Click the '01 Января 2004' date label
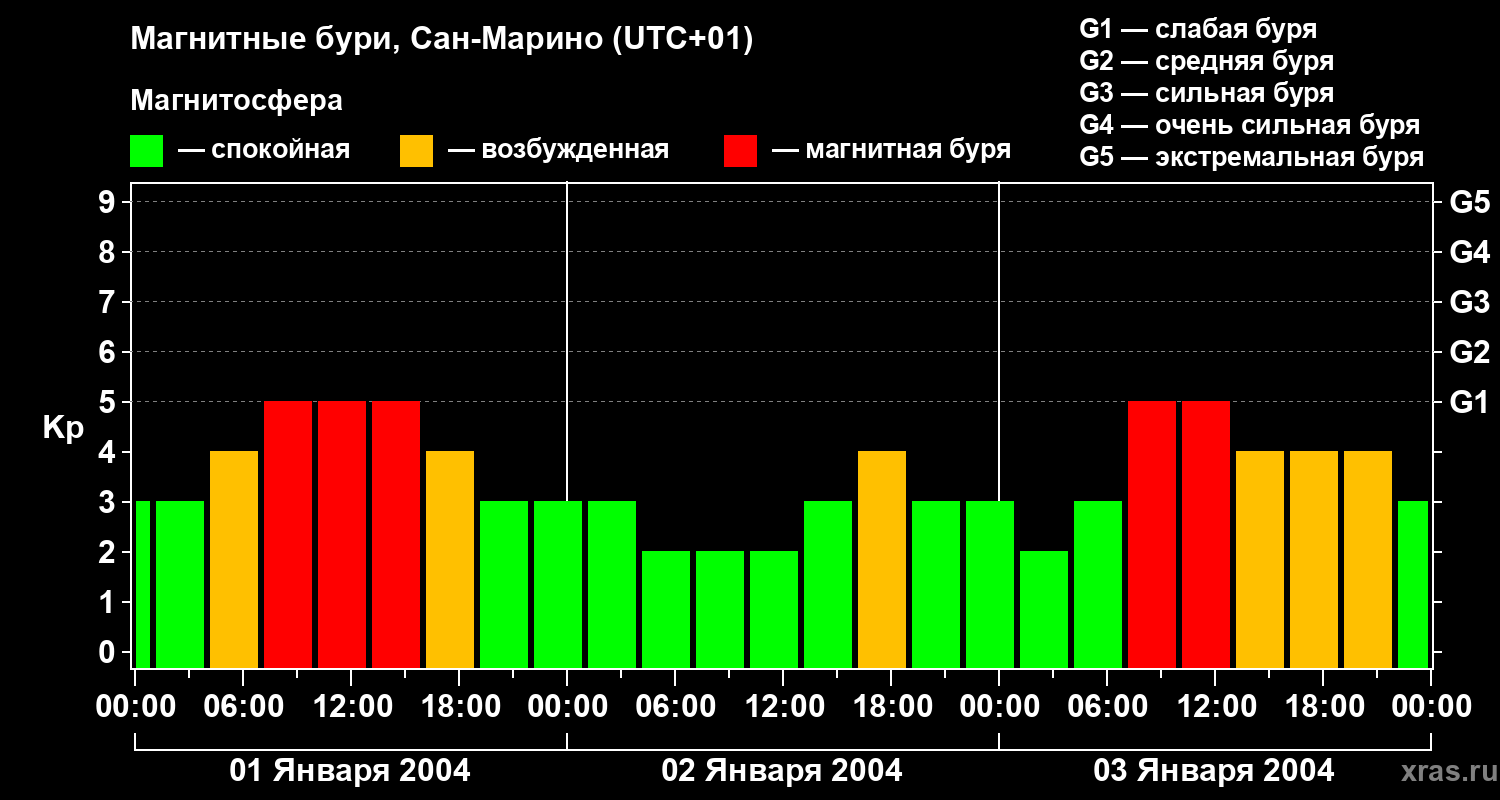 tap(350, 771)
